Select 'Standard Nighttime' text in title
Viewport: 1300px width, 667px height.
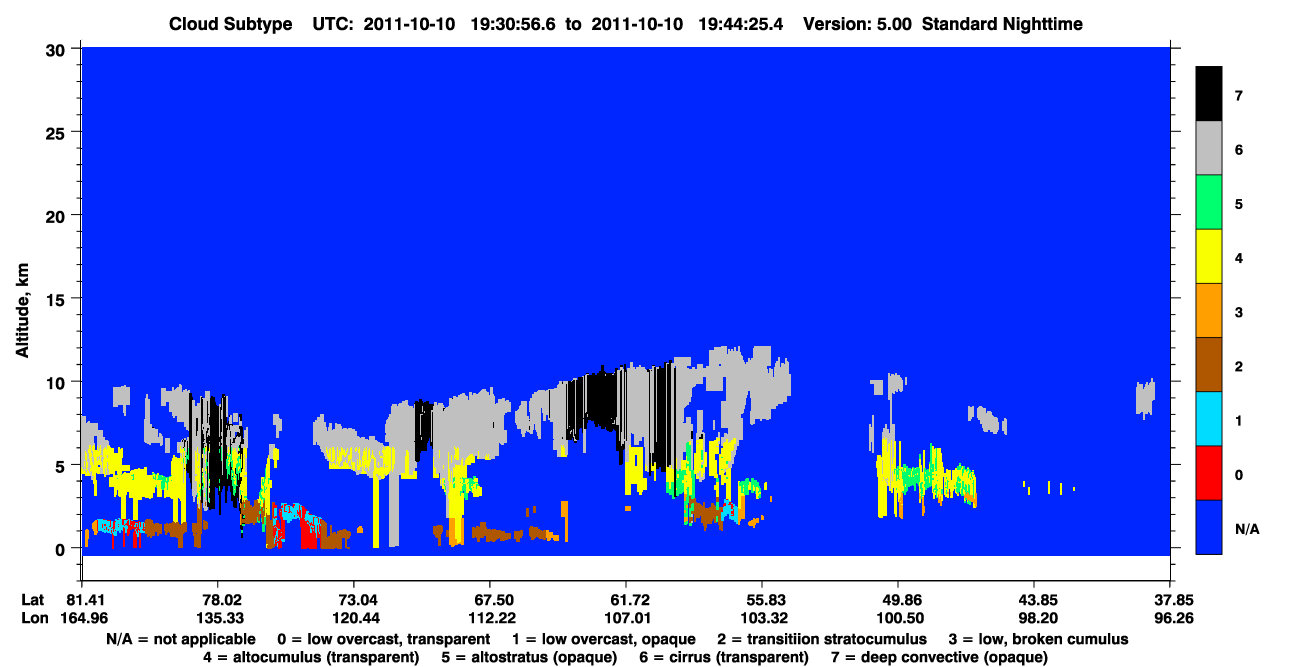pos(1004,24)
